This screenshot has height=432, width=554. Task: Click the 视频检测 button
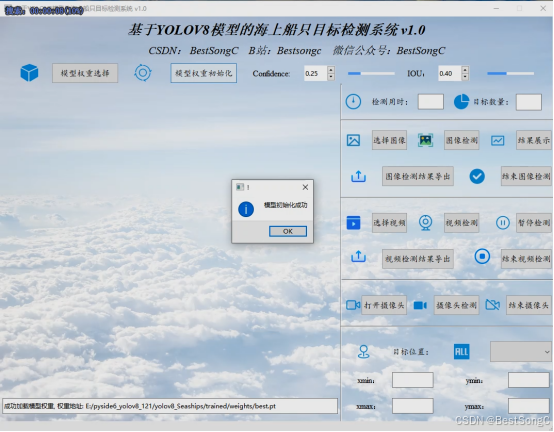(x=461, y=223)
